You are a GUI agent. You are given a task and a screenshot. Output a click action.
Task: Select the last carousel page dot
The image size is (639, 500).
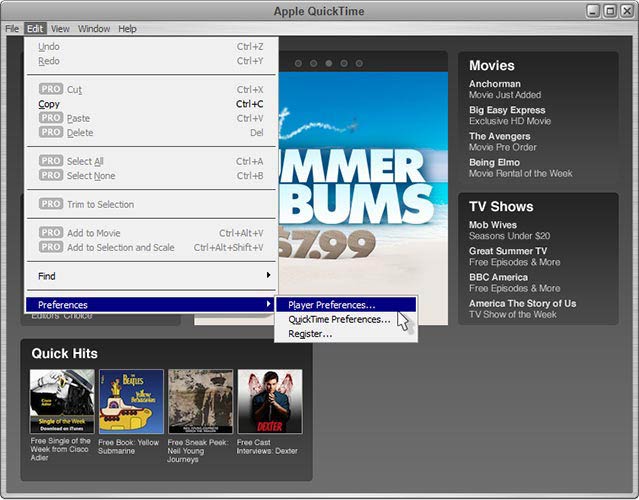coord(359,63)
